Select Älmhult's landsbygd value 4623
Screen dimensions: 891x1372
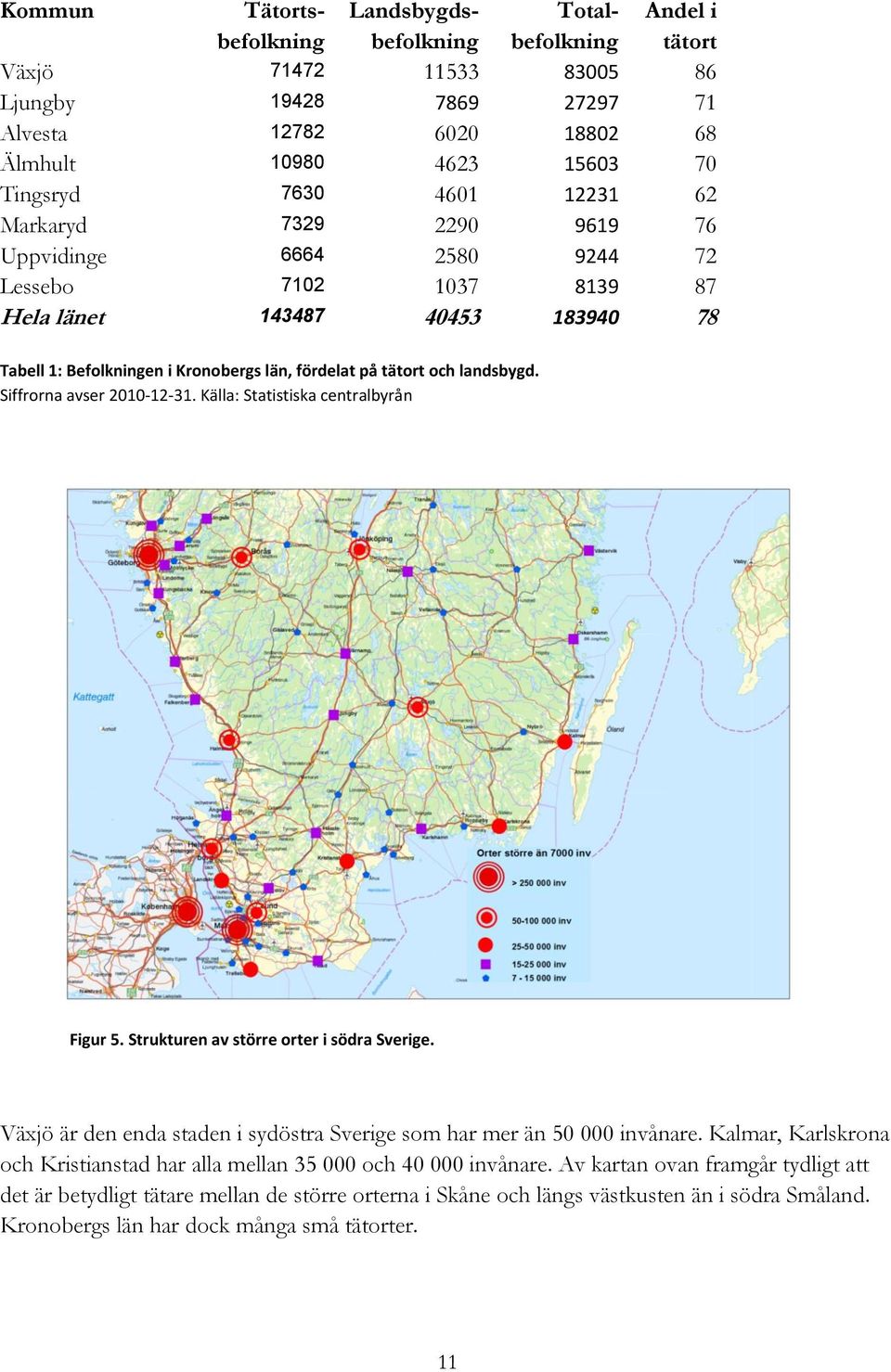tap(457, 164)
